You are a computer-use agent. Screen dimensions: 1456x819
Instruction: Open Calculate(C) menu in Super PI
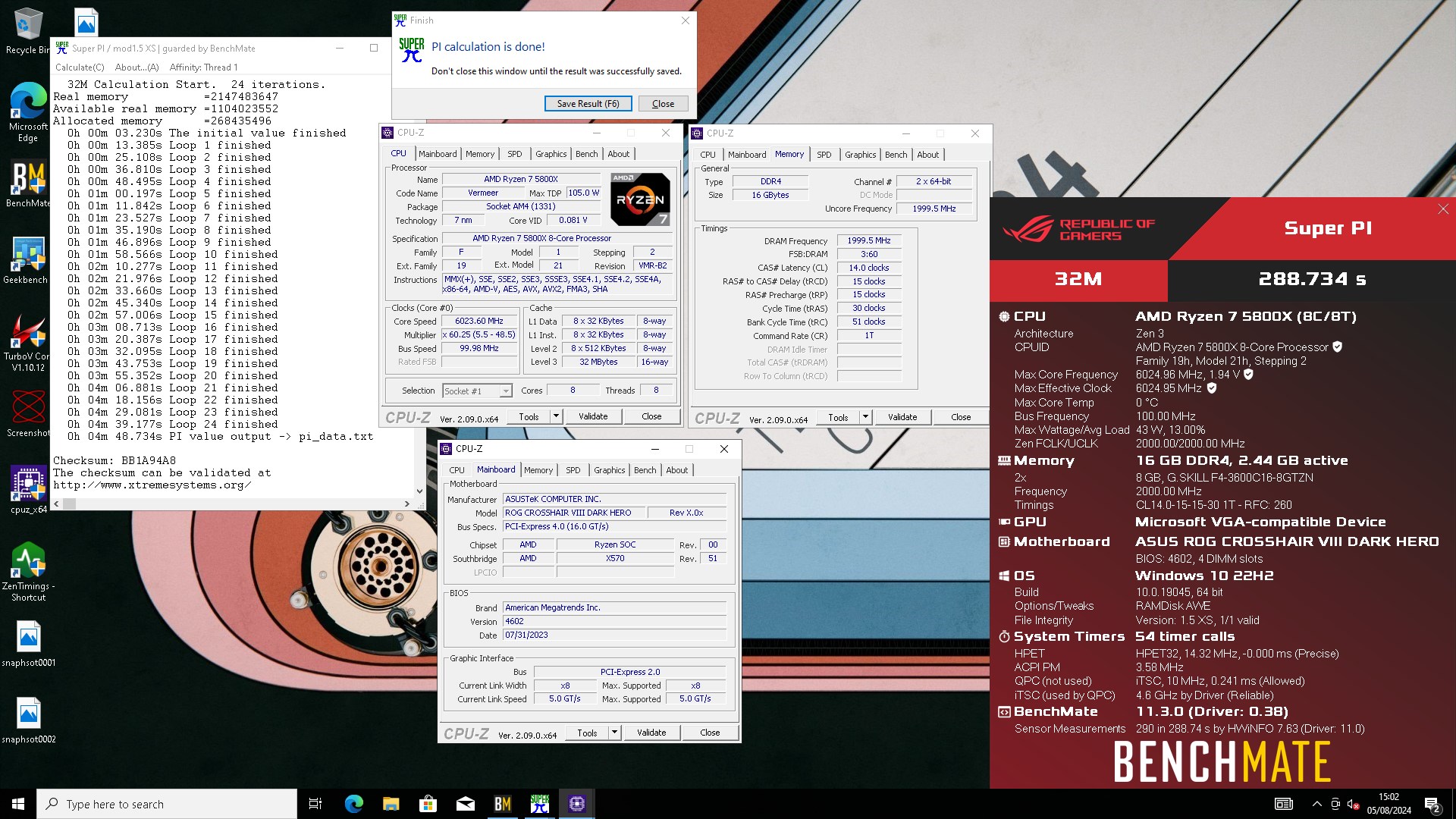(x=80, y=67)
